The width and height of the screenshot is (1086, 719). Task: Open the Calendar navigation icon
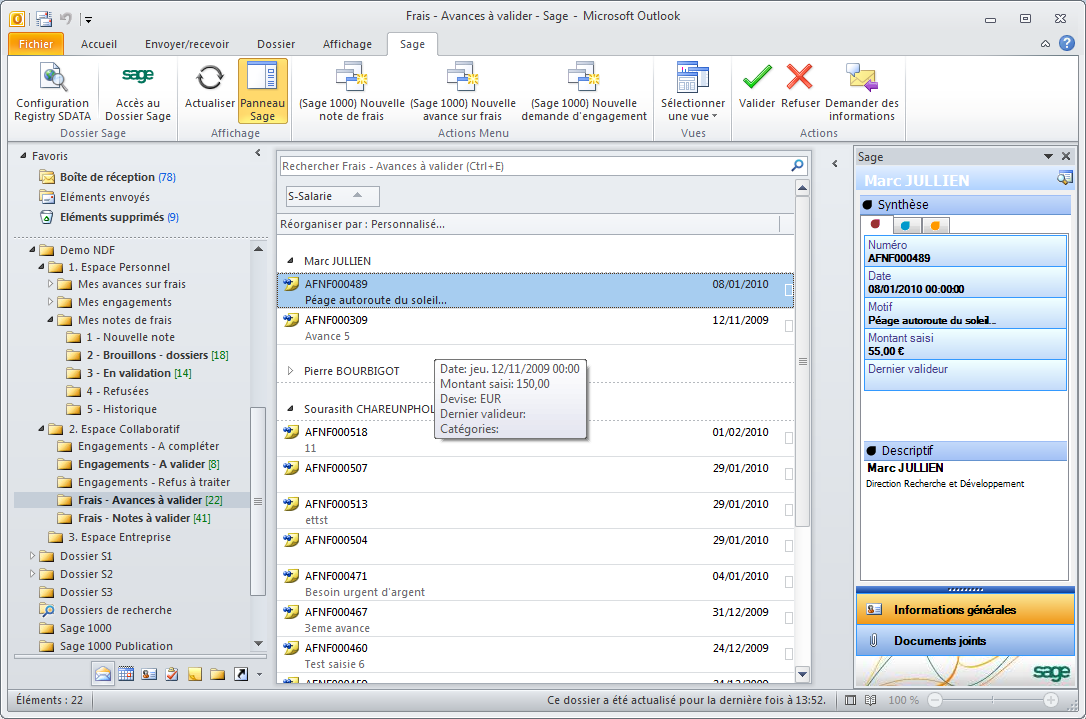(125, 673)
